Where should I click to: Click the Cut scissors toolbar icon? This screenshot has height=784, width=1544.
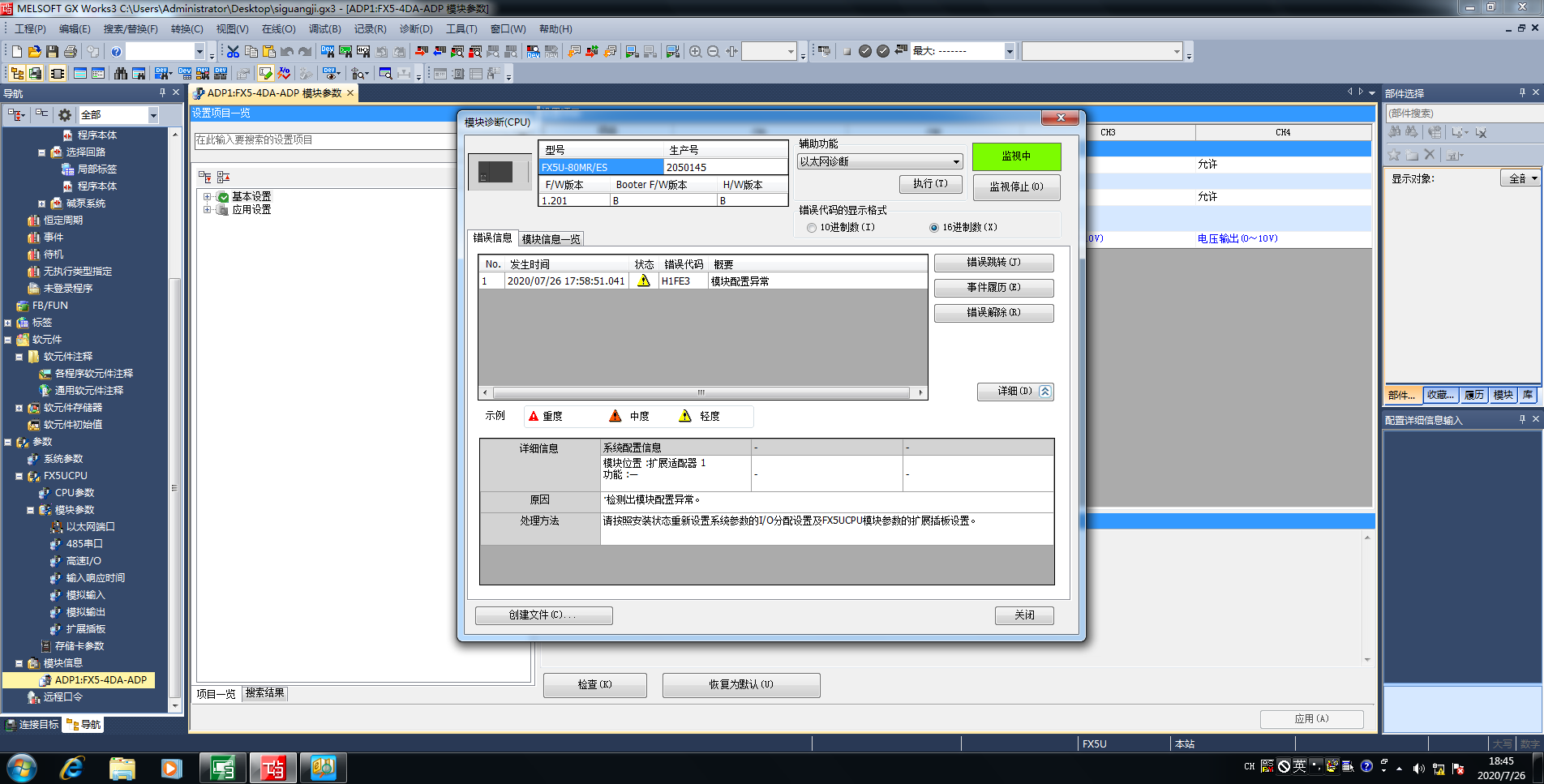pos(233,52)
